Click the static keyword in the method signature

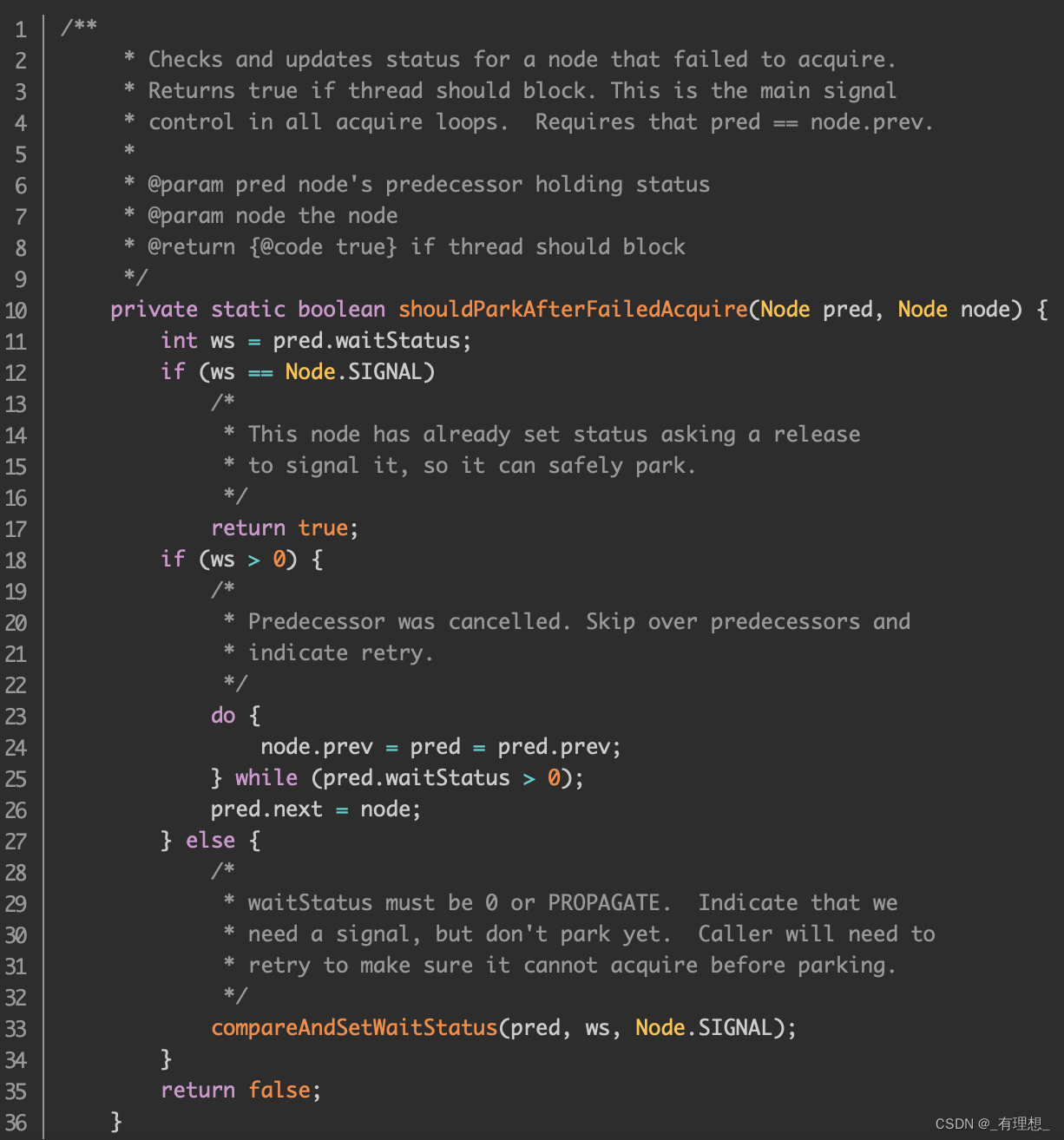248,309
